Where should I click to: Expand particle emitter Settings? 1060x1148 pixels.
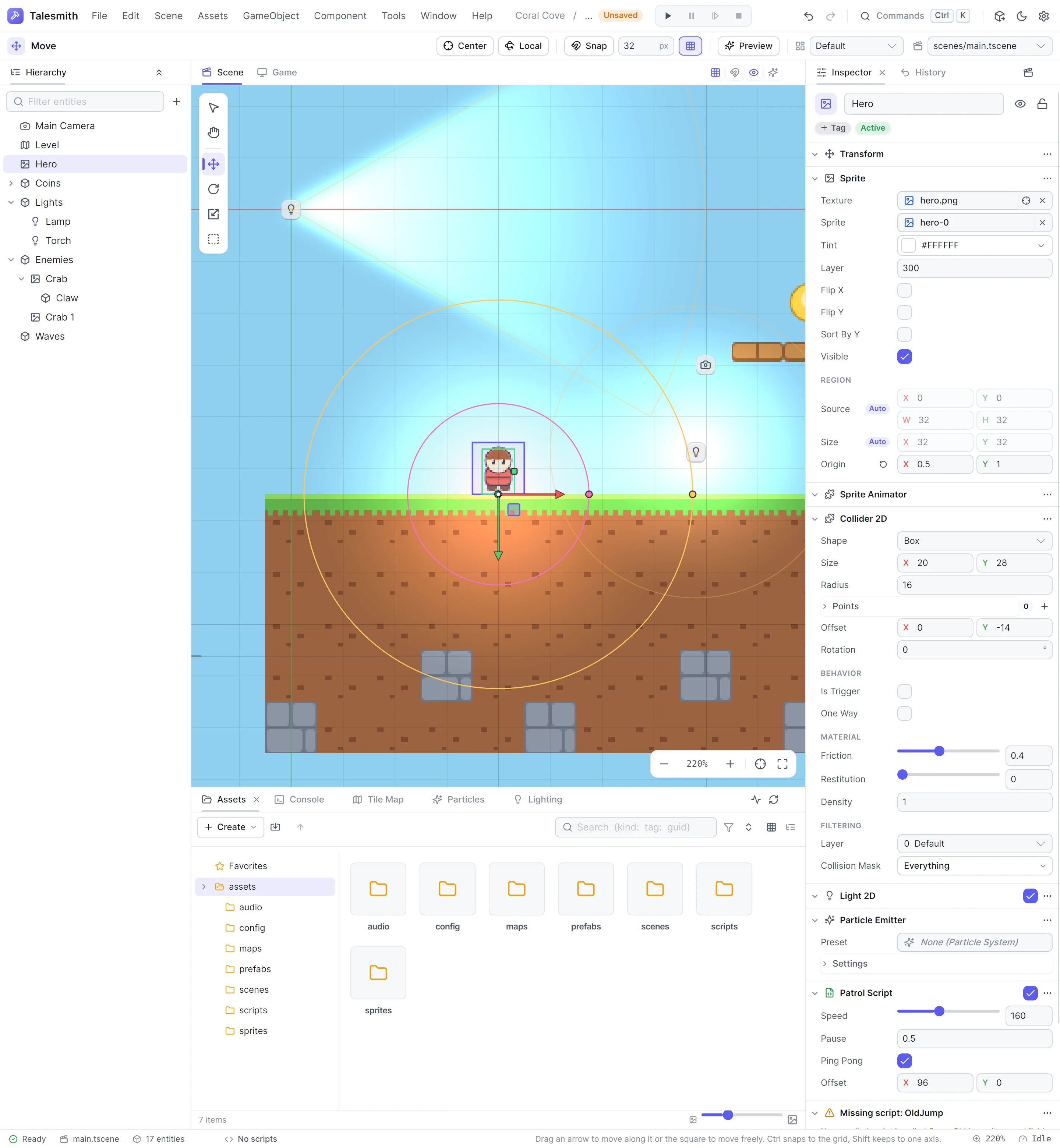[x=824, y=964]
